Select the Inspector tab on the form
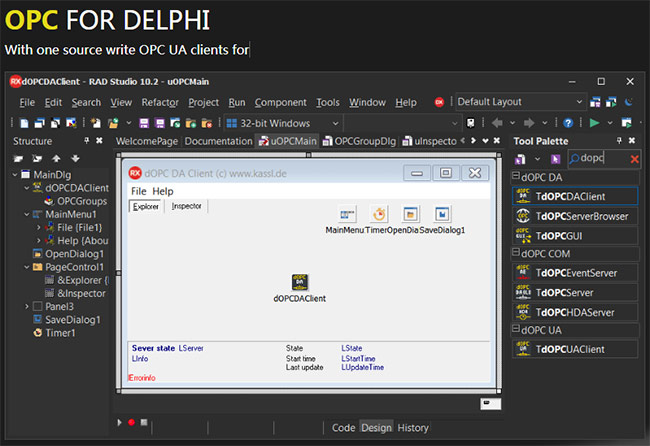 click(x=187, y=206)
